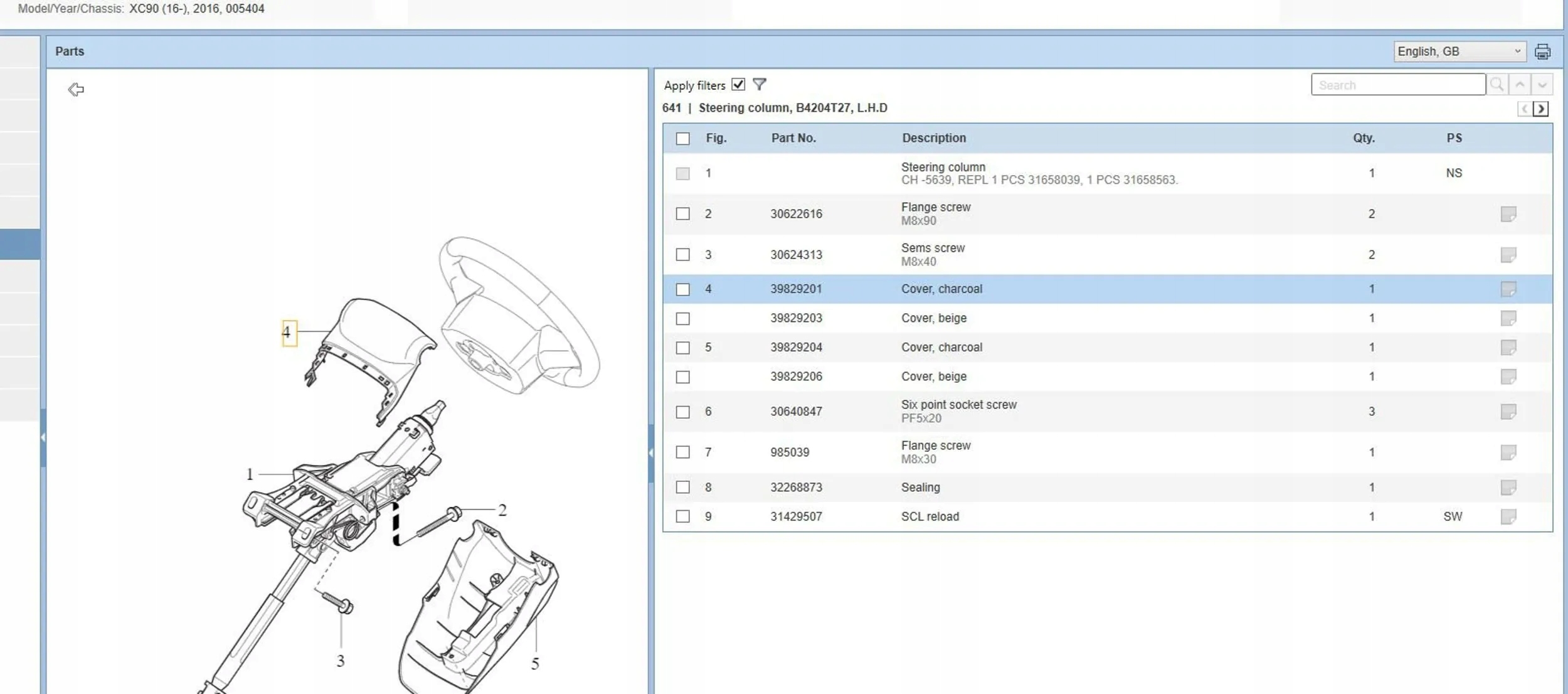
Task: Uncheck the Apply filters checkbox
Action: (x=738, y=84)
